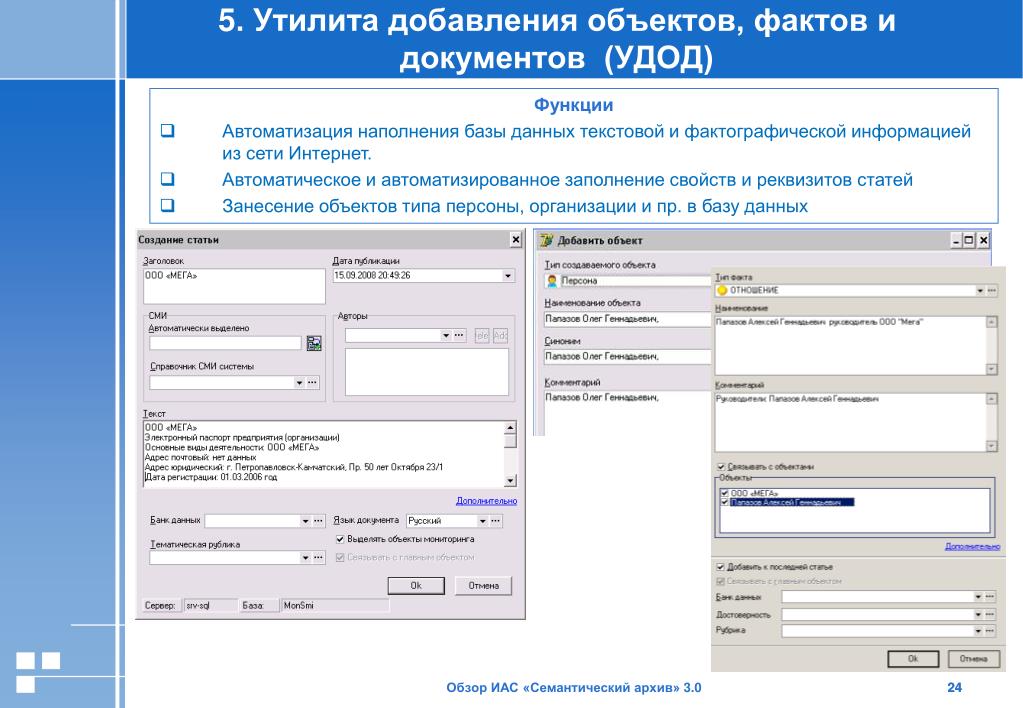Click the ellipsis button next to Тип факта
The width and height of the screenshot is (1023, 708).
click(992, 290)
